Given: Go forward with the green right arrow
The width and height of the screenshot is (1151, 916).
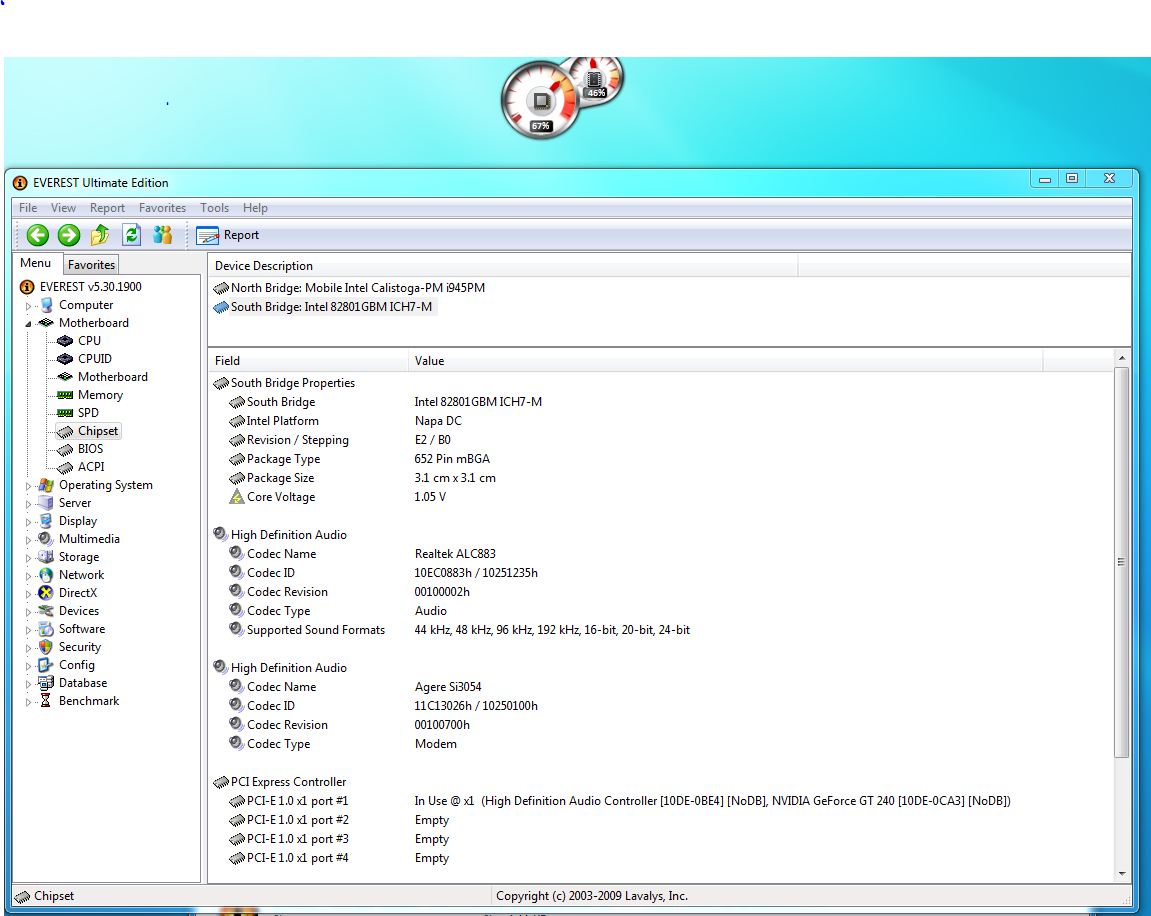Looking at the screenshot, I should [x=69, y=235].
